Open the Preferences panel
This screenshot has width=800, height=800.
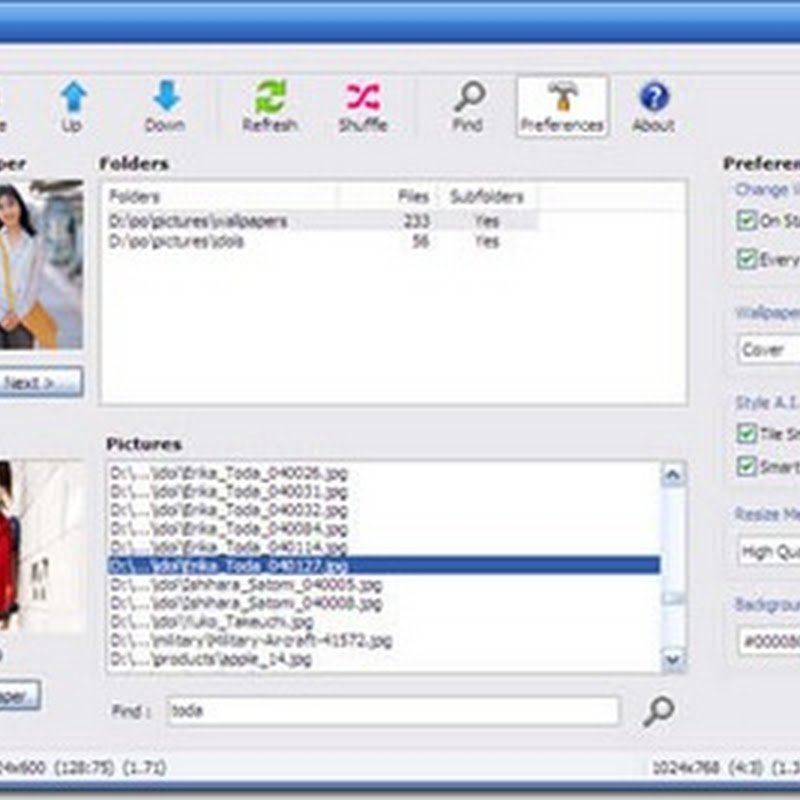[562, 107]
